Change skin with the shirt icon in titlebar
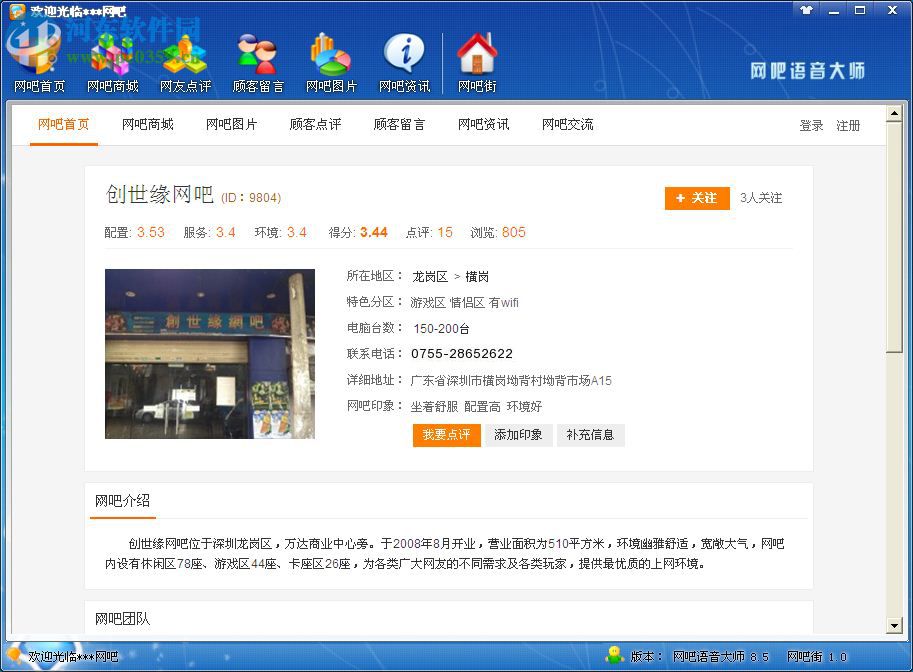 point(808,10)
